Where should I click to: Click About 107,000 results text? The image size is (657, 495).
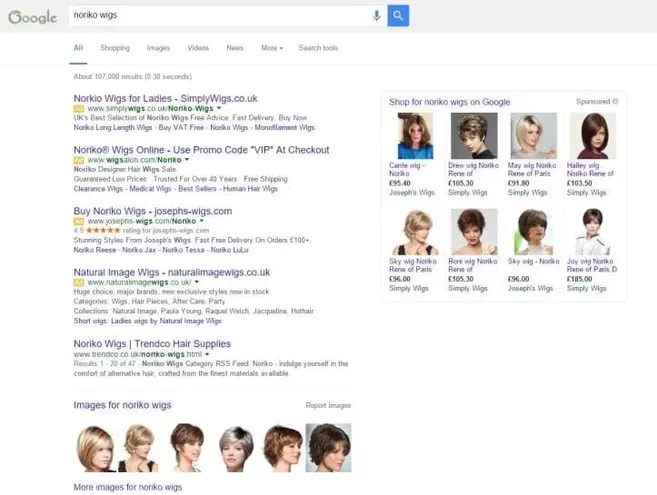(133, 76)
